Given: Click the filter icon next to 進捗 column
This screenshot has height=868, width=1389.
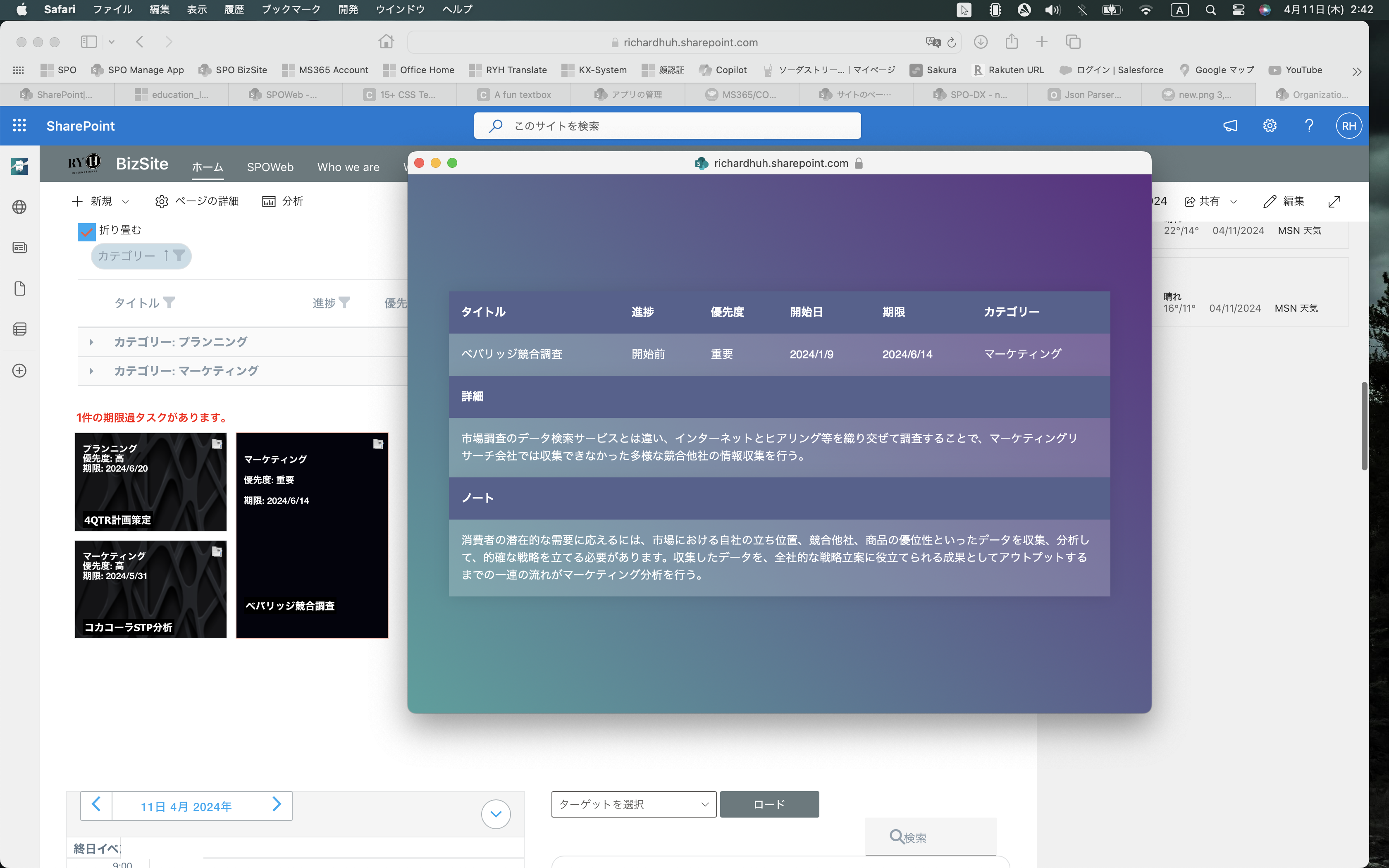Looking at the screenshot, I should coord(344,303).
